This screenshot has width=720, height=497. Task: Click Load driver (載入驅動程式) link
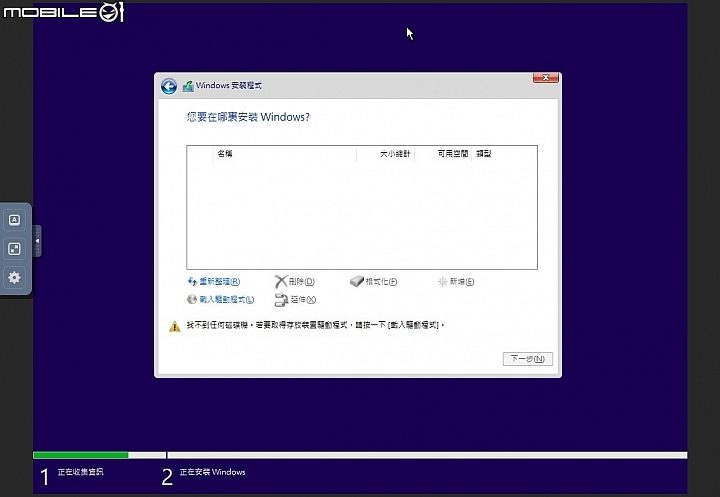tap(220, 299)
